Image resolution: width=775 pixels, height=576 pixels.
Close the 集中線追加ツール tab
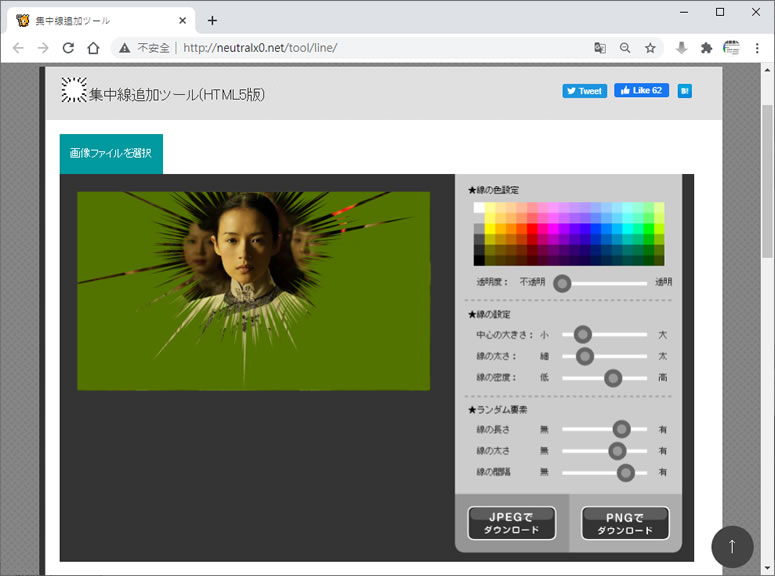[182, 20]
